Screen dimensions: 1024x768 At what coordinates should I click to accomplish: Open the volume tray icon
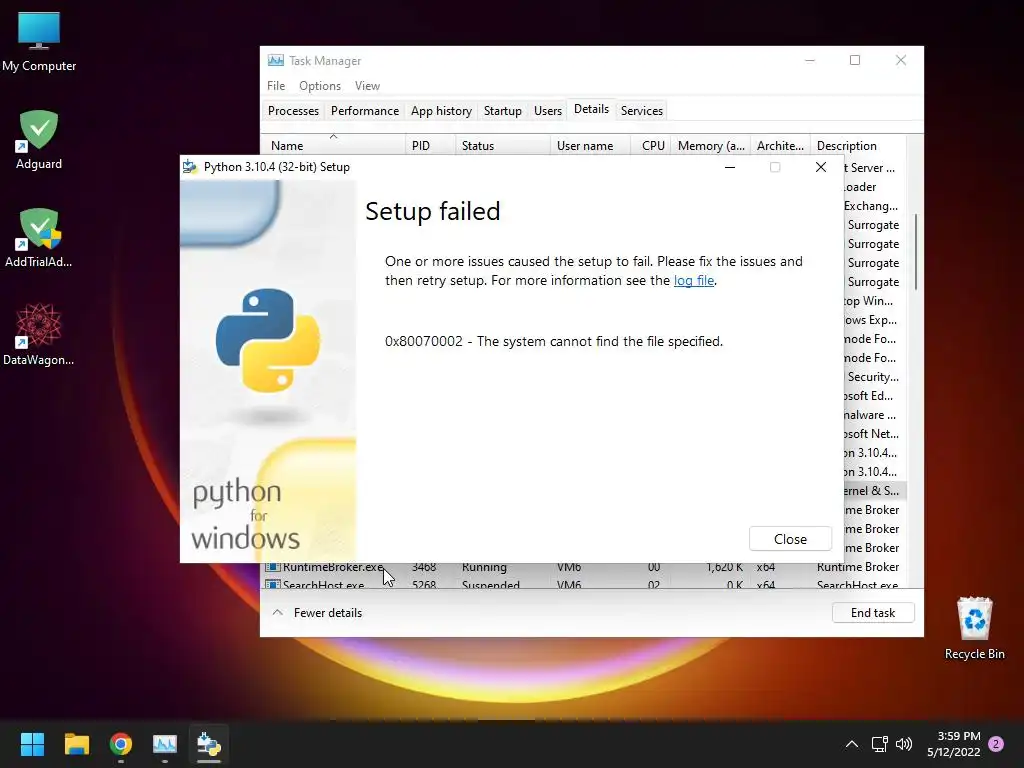904,744
